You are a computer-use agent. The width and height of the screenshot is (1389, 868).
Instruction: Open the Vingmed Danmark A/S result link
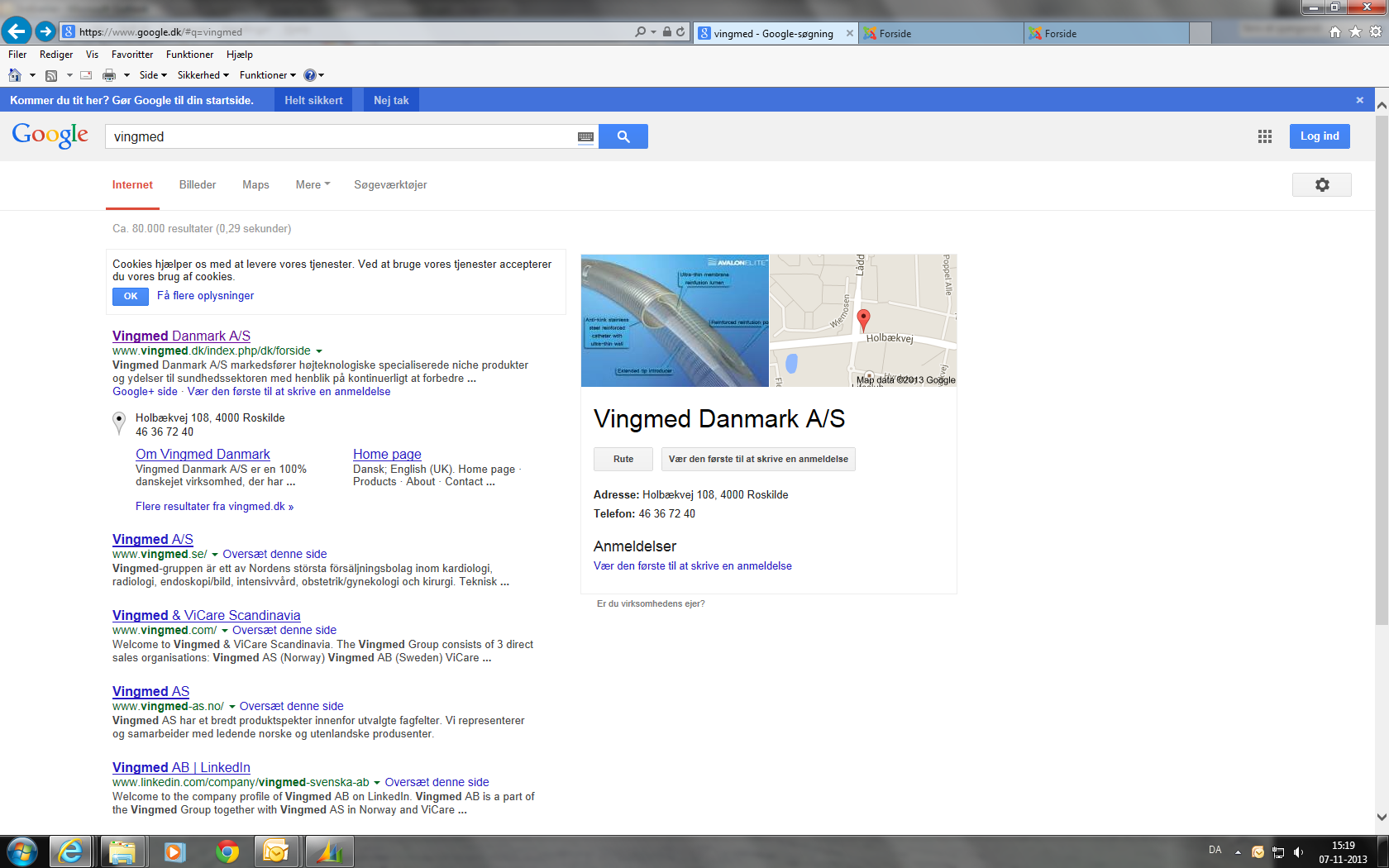pos(181,336)
